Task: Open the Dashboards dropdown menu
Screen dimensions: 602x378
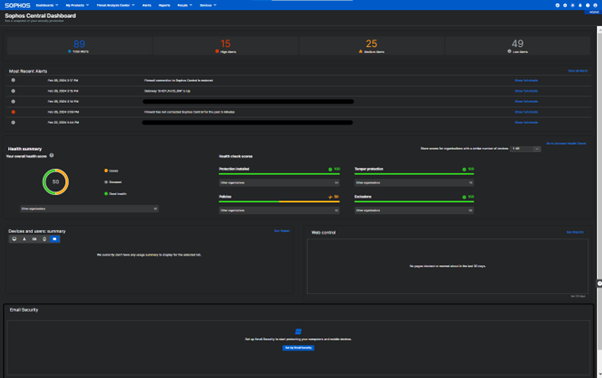Action: [x=47, y=5]
